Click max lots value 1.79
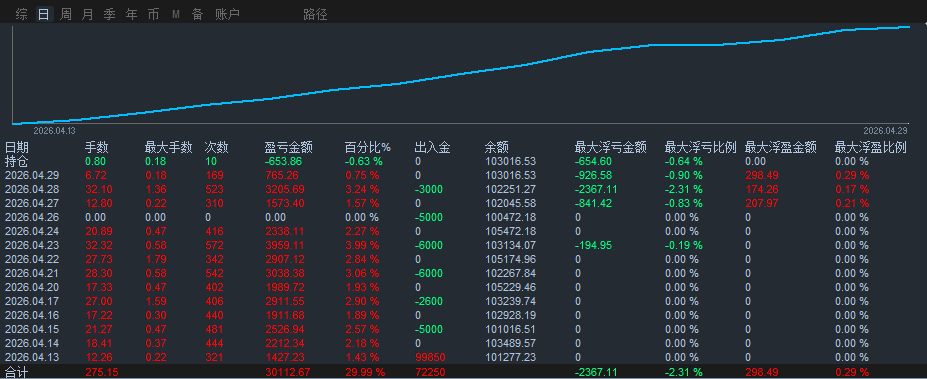 pos(155,260)
